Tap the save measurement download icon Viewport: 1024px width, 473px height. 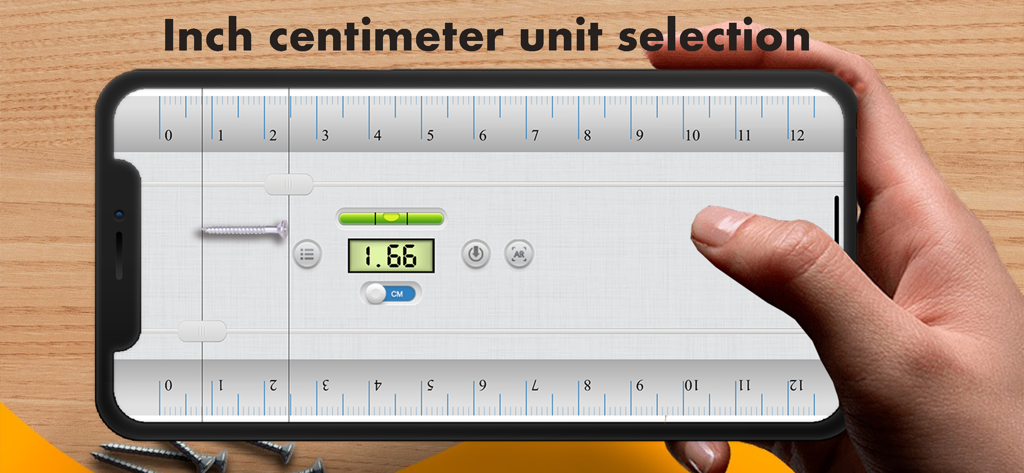tap(476, 253)
